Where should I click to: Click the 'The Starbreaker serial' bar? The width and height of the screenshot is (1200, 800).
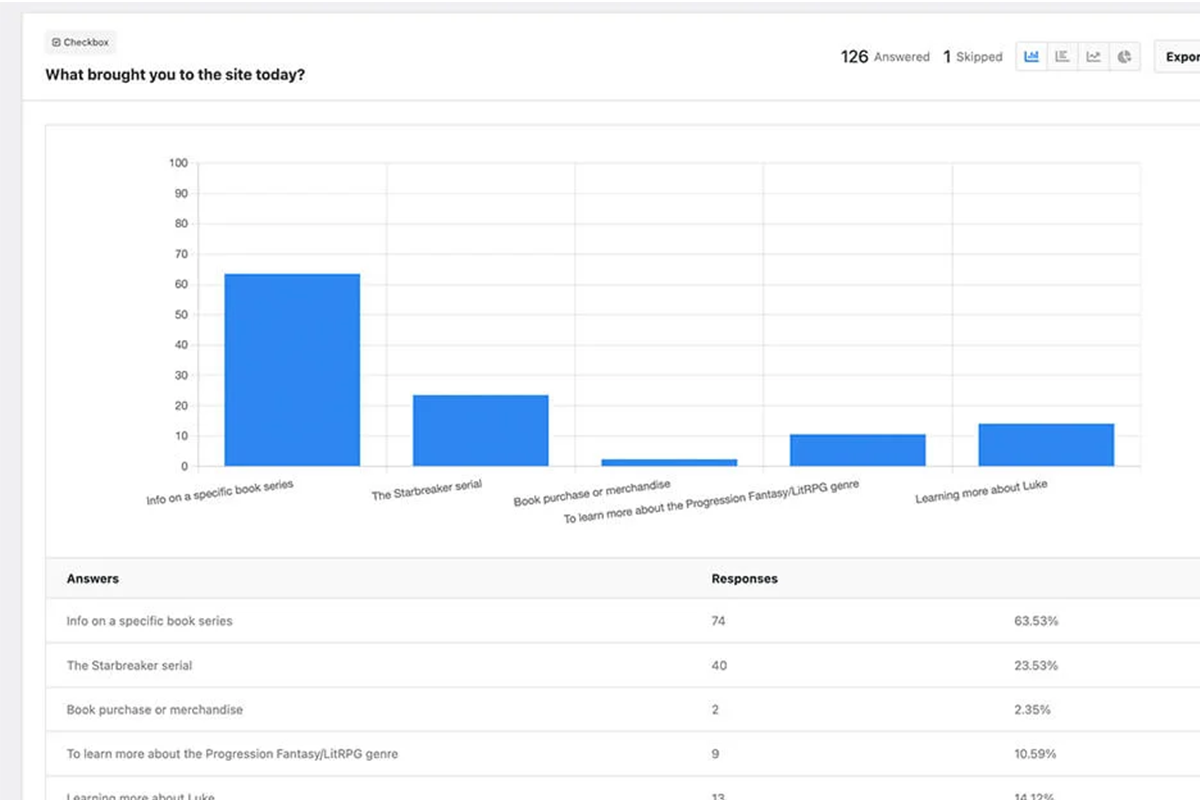coord(480,431)
